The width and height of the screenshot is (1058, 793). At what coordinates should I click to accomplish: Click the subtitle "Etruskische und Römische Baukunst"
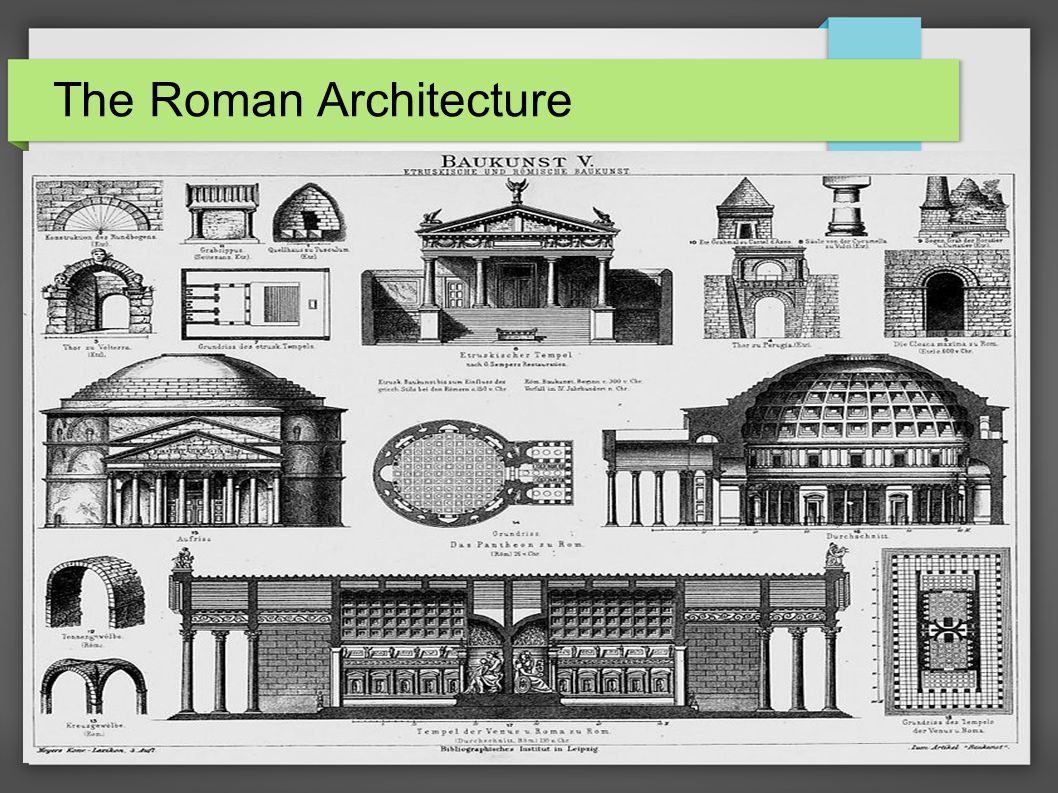[x=516, y=171]
